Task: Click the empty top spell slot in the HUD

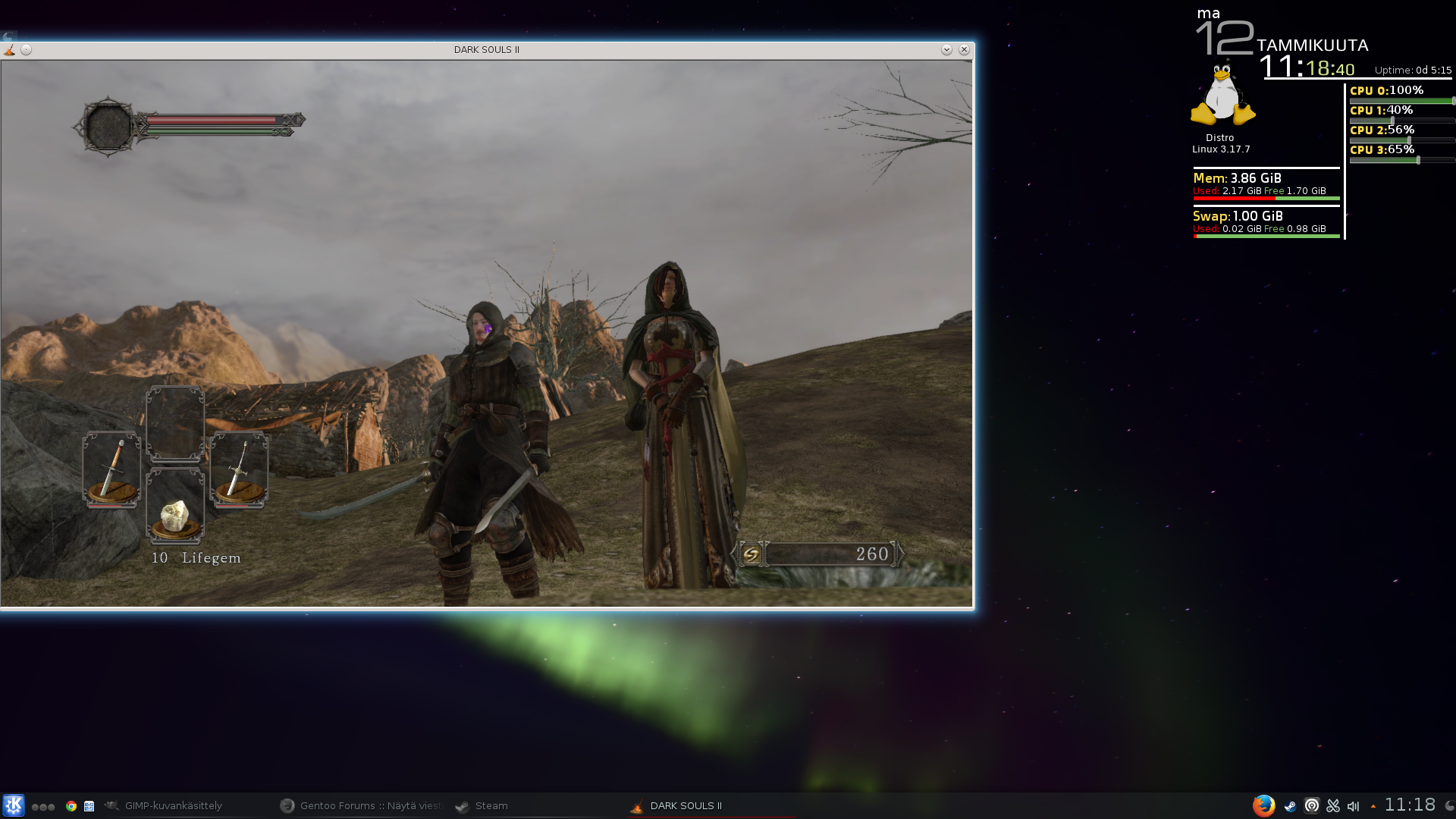Action: click(175, 424)
